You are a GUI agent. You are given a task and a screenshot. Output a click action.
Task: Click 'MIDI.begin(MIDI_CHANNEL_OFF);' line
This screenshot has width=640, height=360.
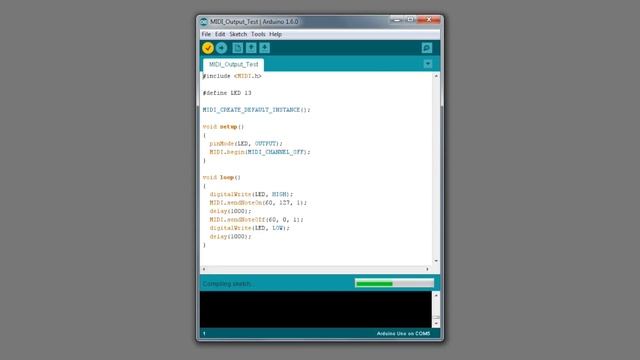(x=260, y=152)
